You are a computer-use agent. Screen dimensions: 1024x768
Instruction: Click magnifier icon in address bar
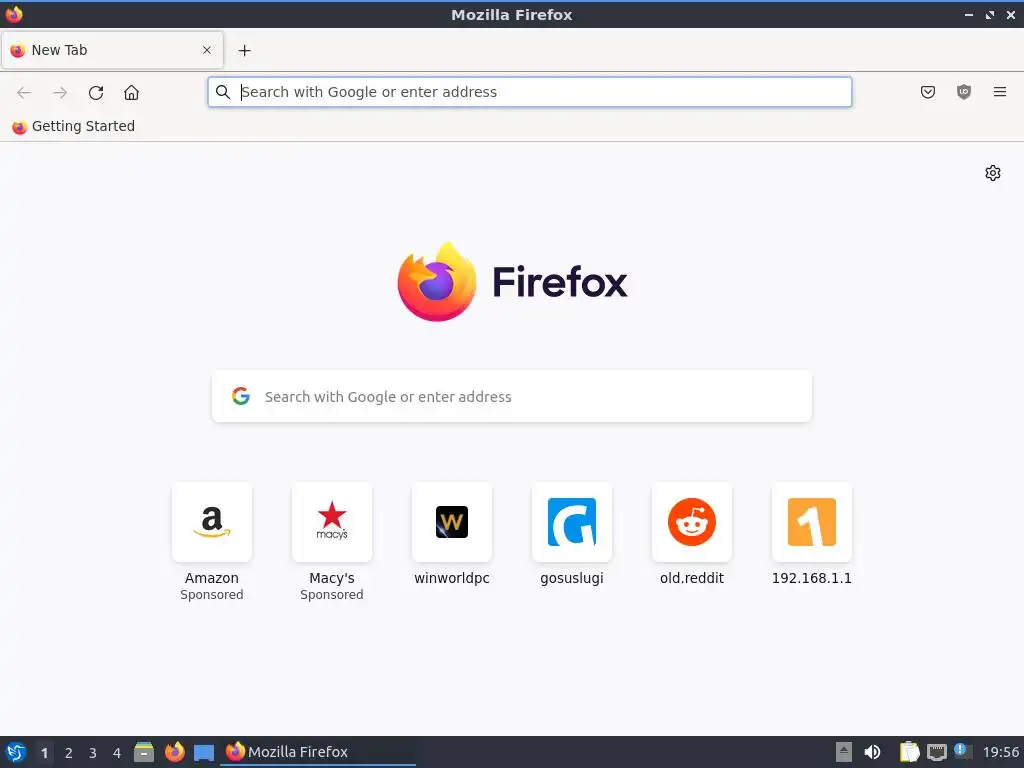tap(223, 92)
